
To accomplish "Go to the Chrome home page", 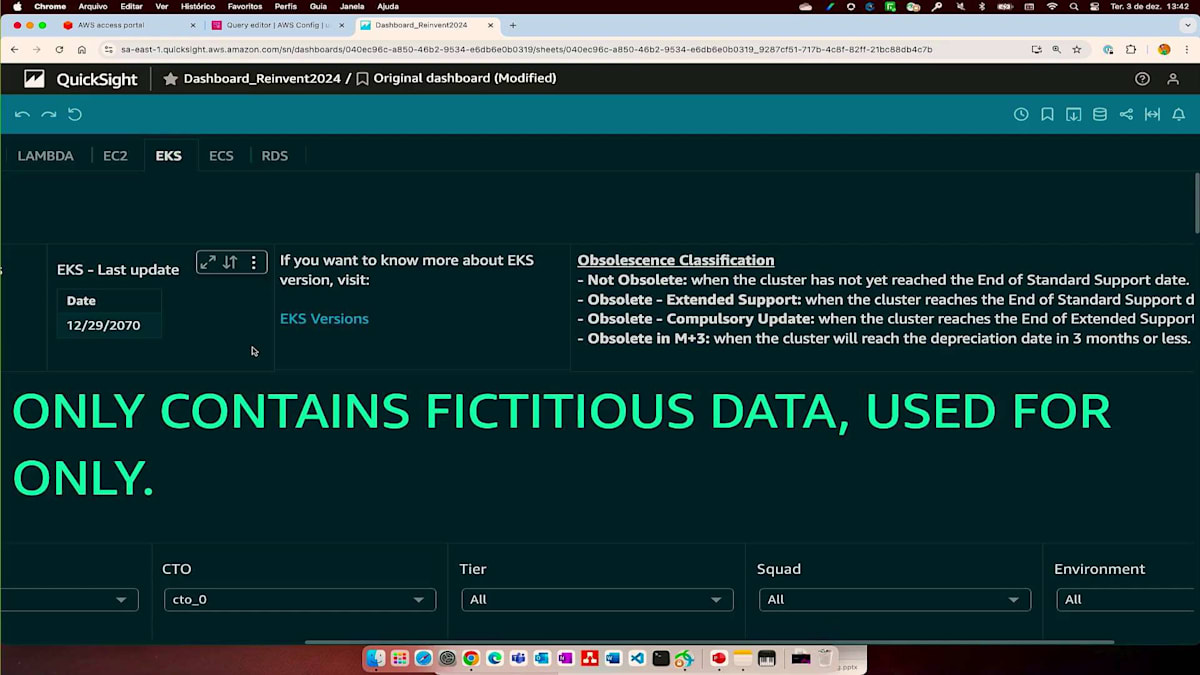I will [82, 49].
